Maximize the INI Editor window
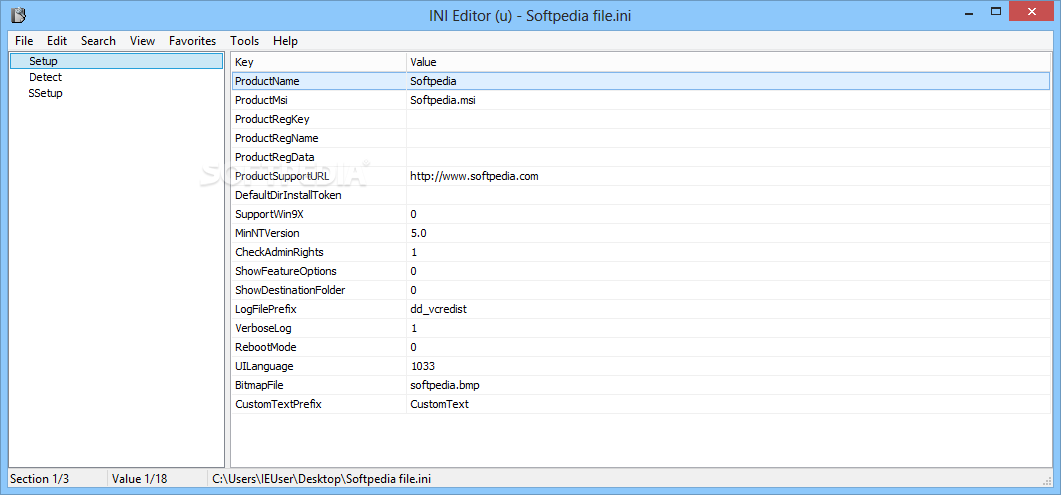The image size is (1061, 495). 996,11
